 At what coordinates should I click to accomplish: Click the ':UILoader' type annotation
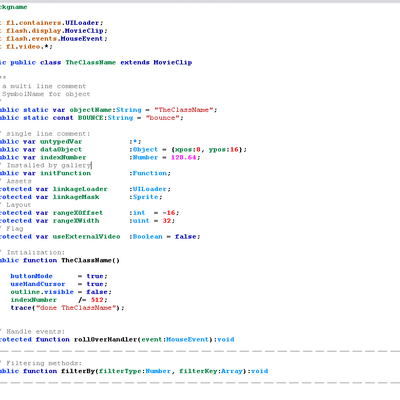click(x=148, y=189)
